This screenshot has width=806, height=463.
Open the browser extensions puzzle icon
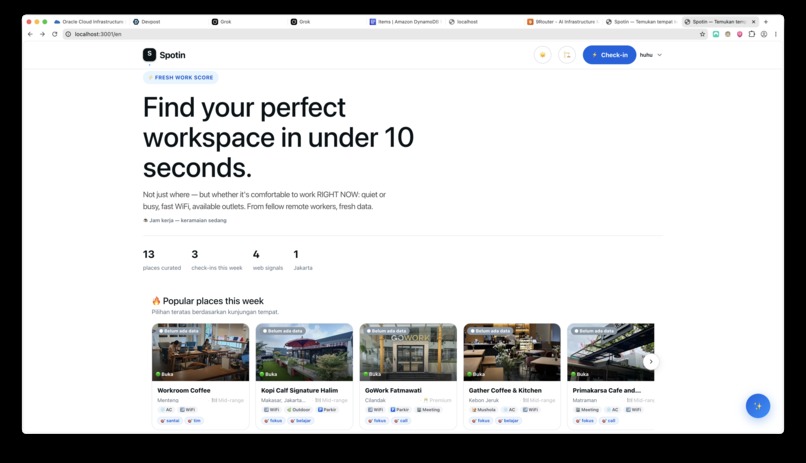752,34
